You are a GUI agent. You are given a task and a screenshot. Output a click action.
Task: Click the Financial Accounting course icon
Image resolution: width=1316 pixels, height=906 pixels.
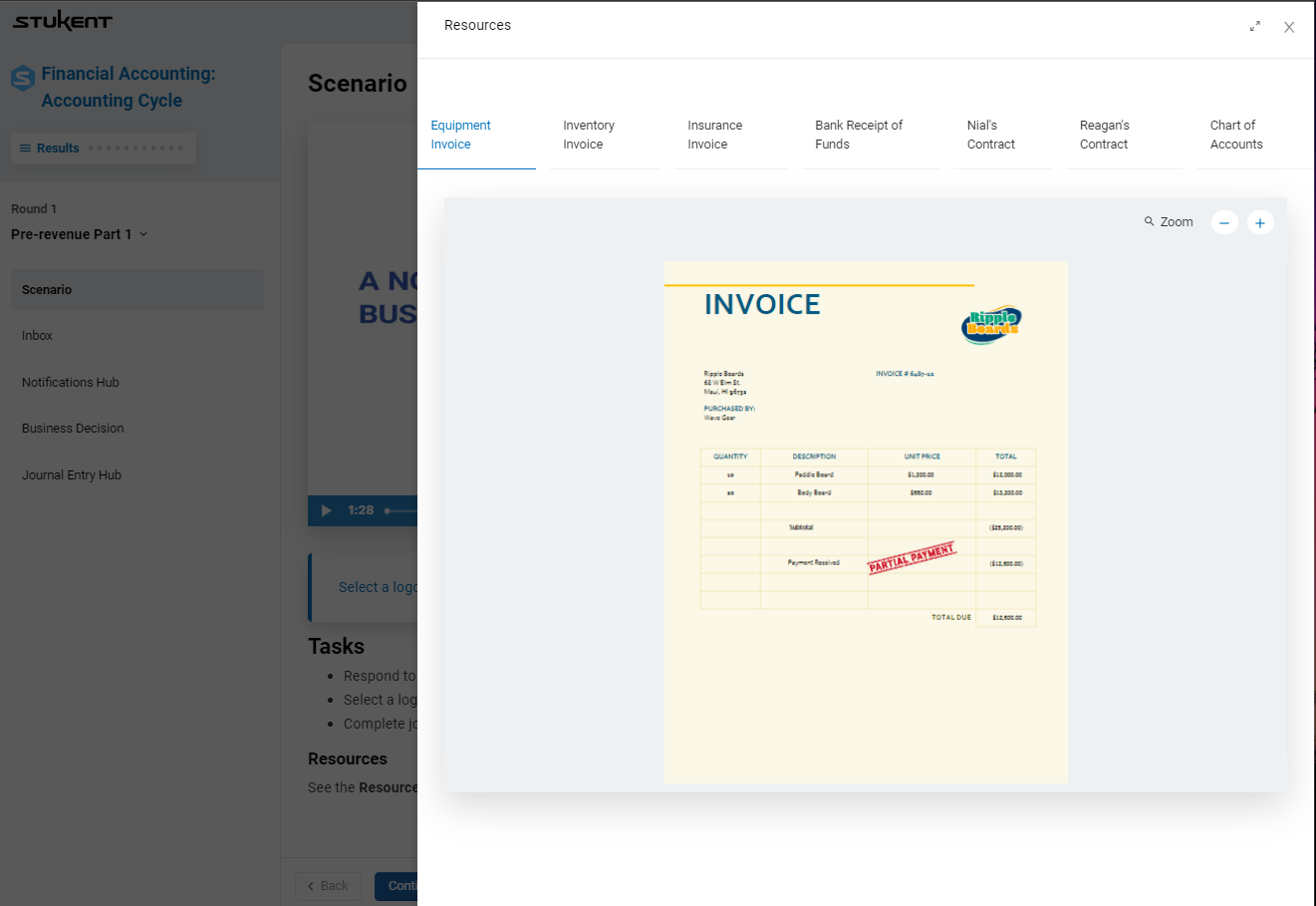(x=23, y=77)
